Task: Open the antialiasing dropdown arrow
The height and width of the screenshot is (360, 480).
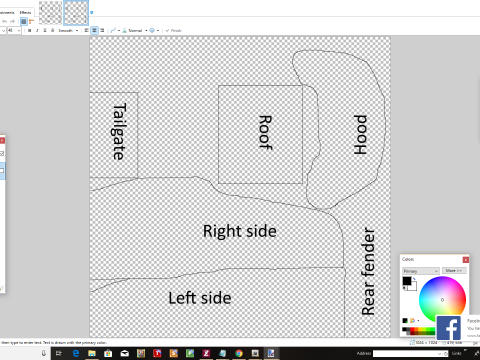Action: coord(119,31)
